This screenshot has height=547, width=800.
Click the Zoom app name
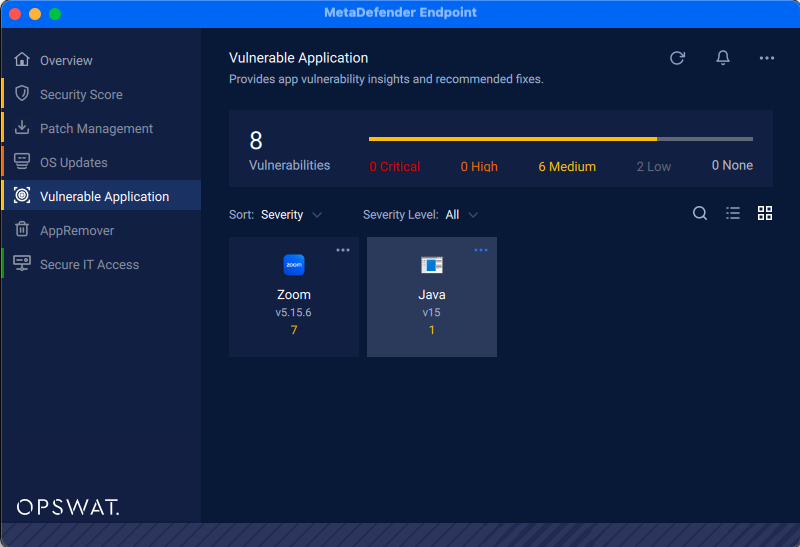294,294
